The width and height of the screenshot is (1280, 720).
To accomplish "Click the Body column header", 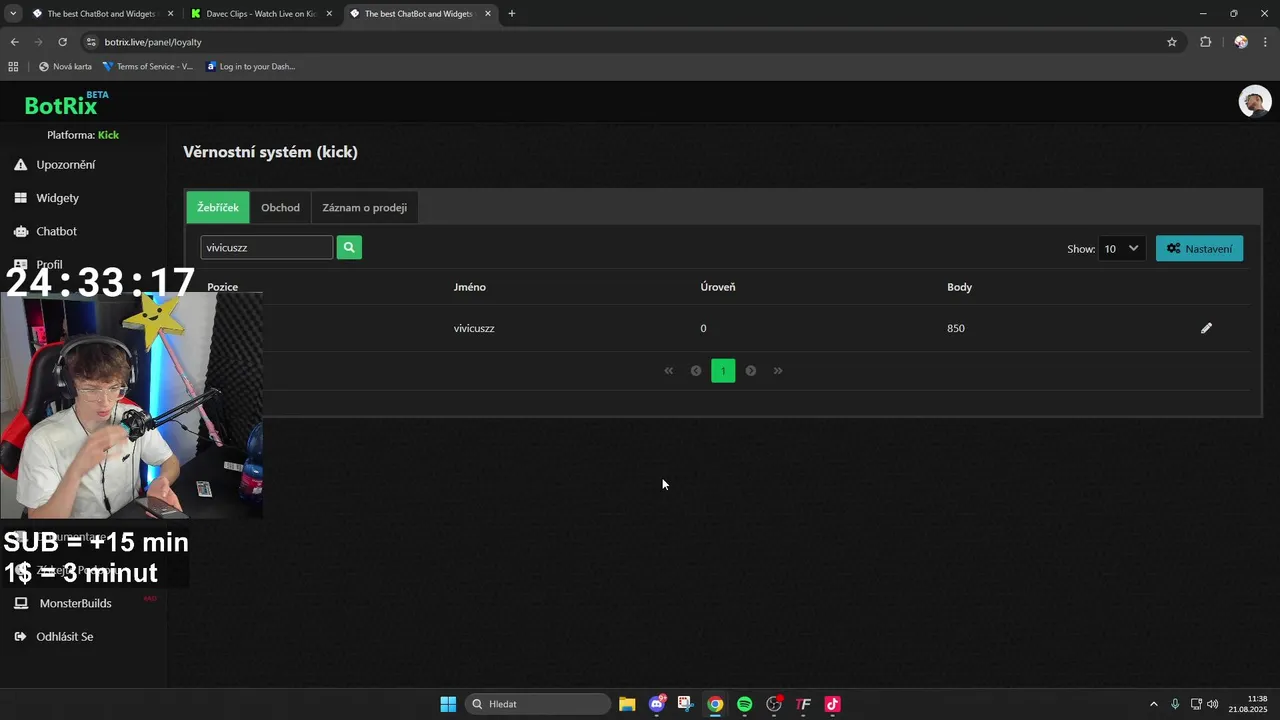I will point(959,287).
